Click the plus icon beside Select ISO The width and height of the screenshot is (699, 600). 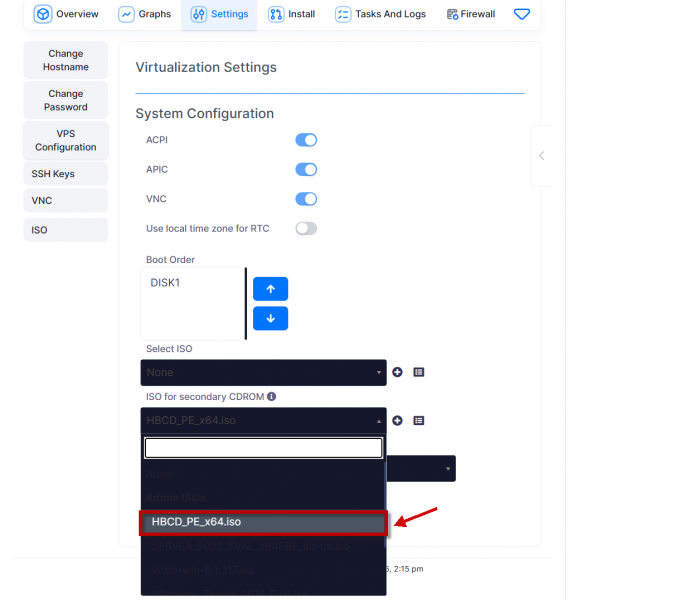pos(397,372)
